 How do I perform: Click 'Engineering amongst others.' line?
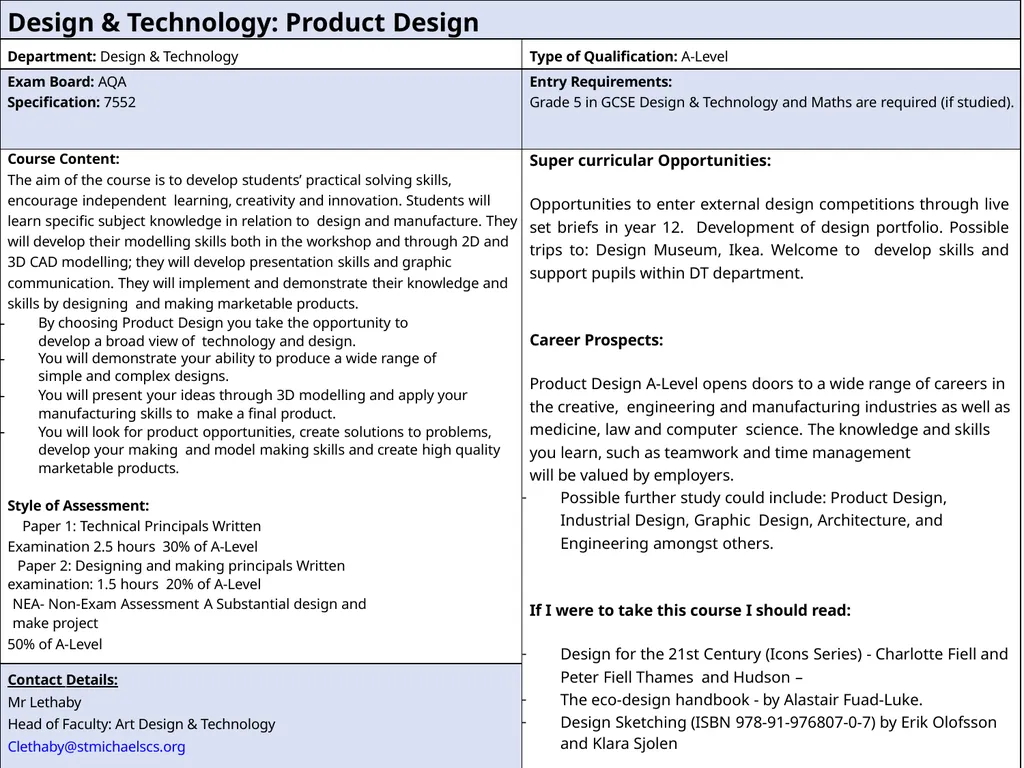tap(667, 543)
